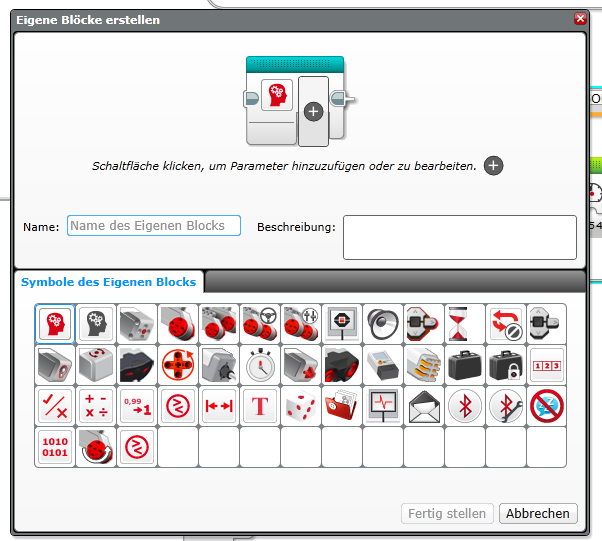
Task: Select the loop interrupt arrows icon
Action: point(505,324)
